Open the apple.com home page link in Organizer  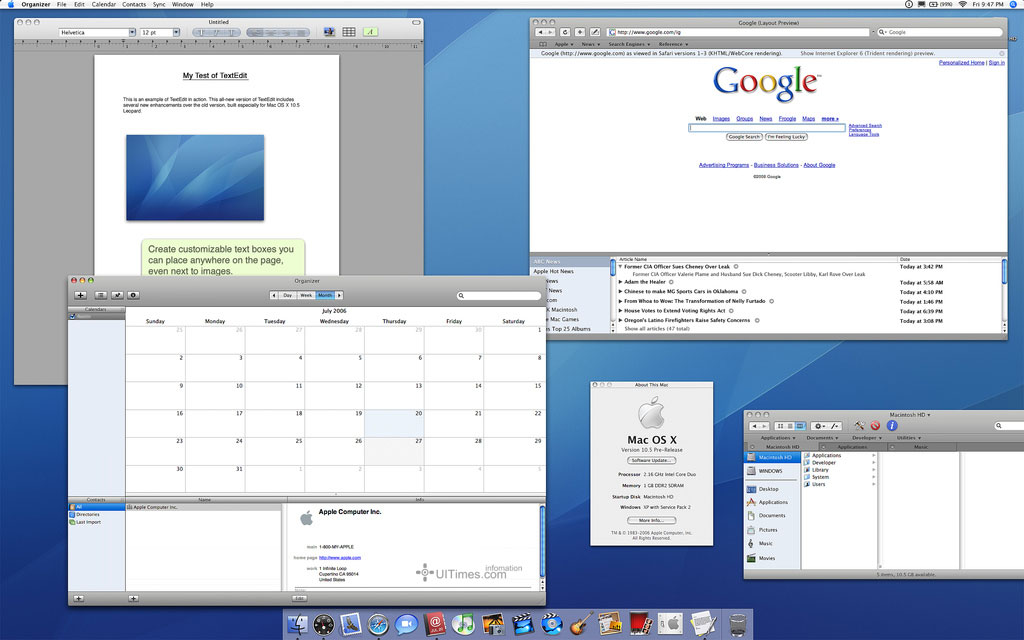(340, 558)
